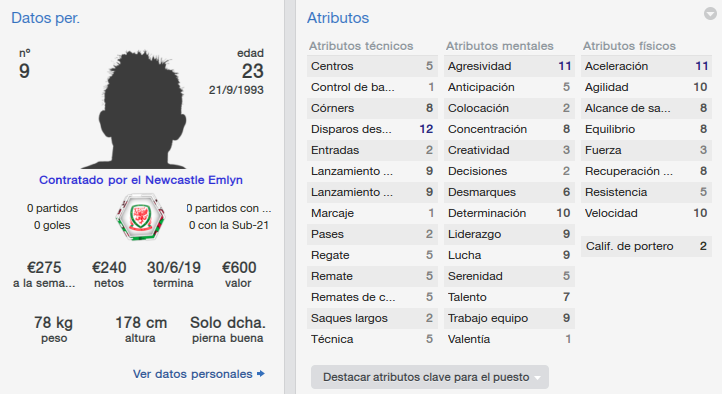Click the €600 valor figure

239,274
